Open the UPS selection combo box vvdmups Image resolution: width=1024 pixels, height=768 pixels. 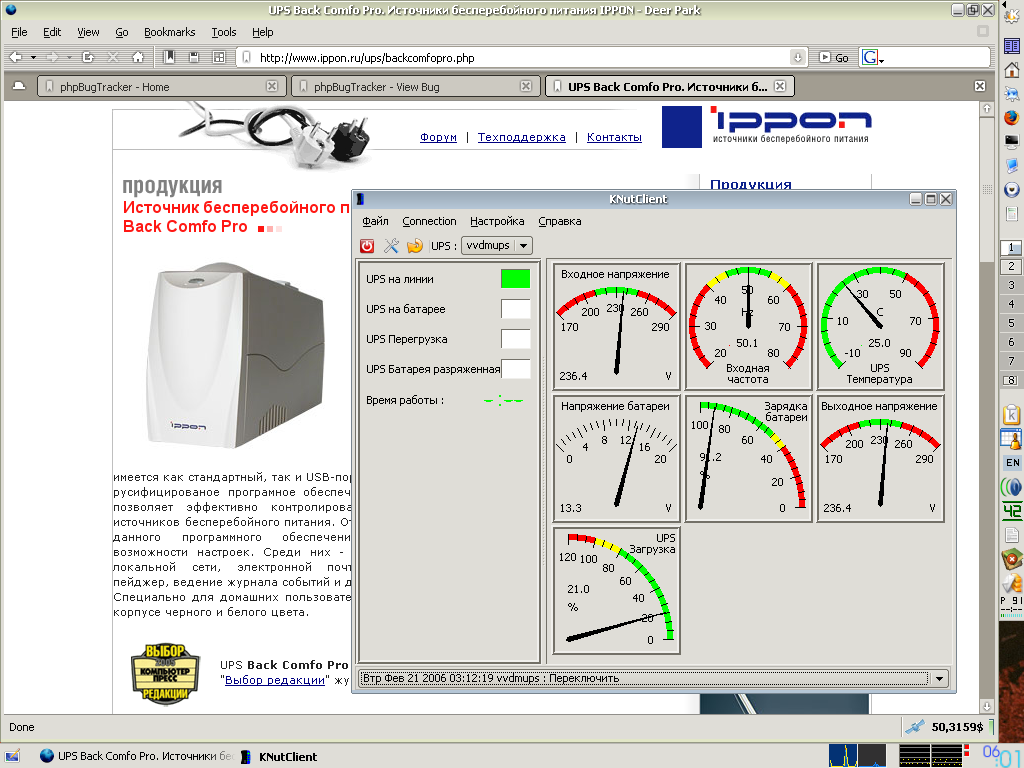tap(496, 246)
